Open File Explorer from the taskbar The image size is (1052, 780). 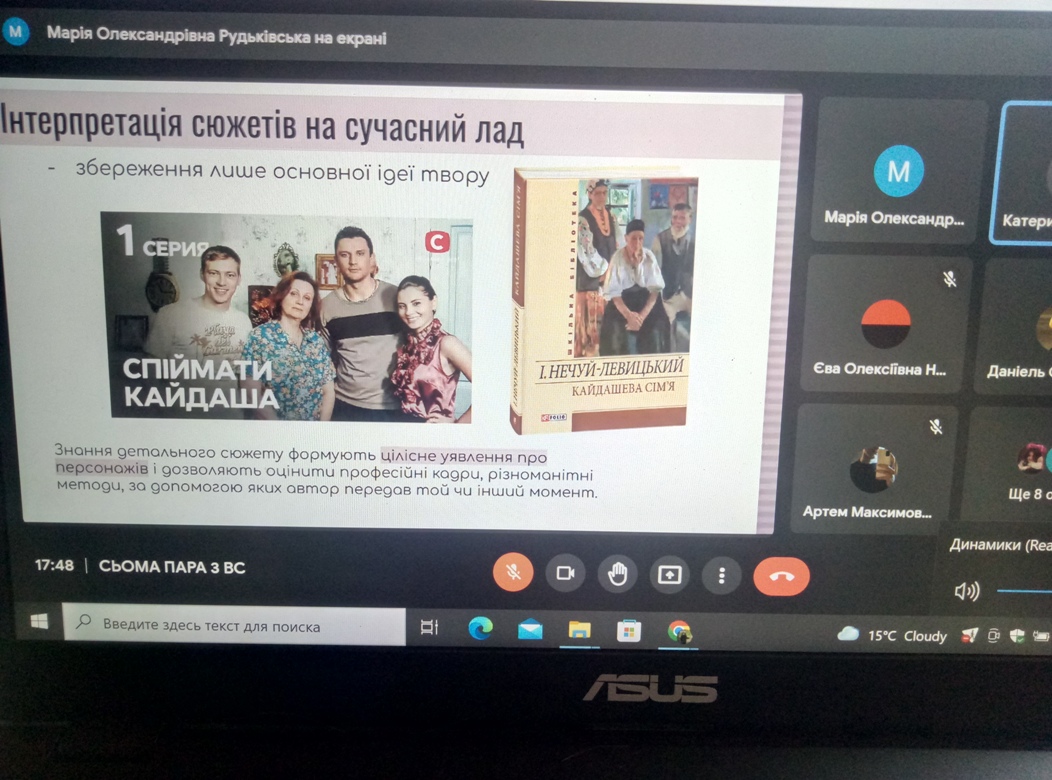579,630
